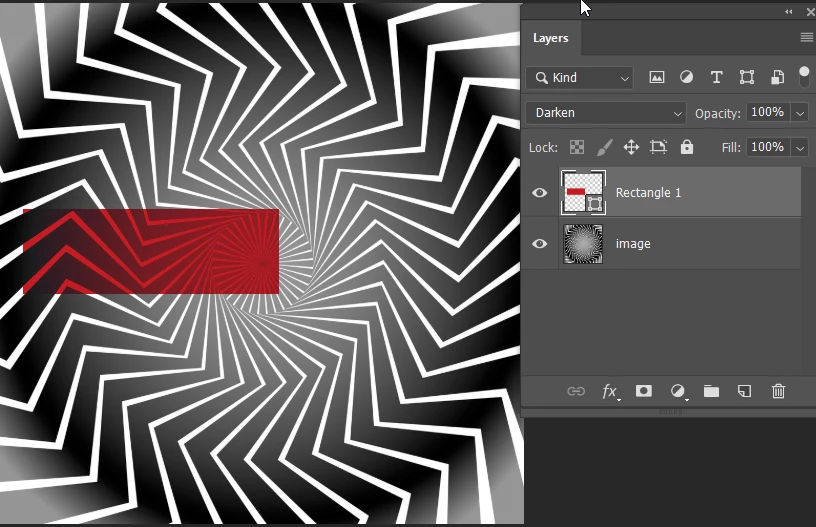This screenshot has width=816, height=527.
Task: Hide the Rectangle 1 layer
Action: tap(540, 192)
